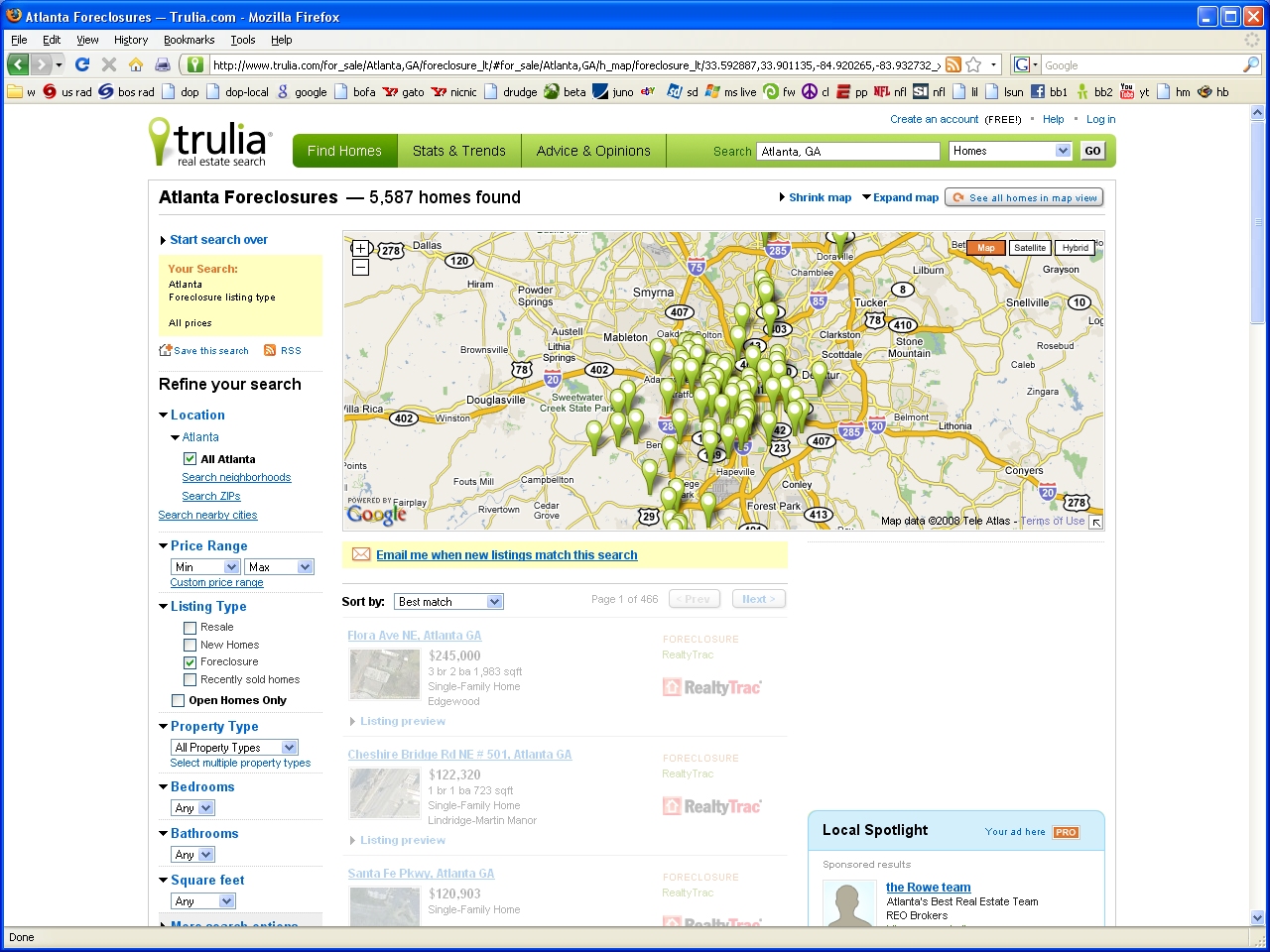Open Search neighborhoods link
Image resolution: width=1270 pixels, height=952 pixels.
click(x=236, y=478)
